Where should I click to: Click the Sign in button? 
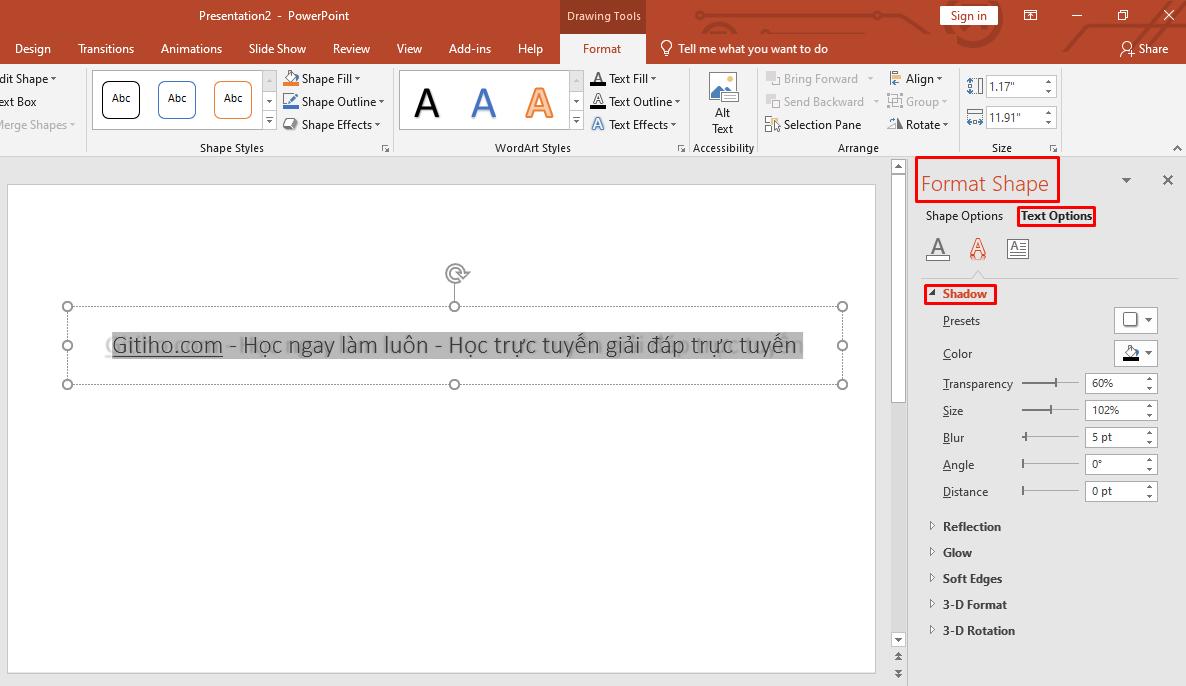coord(967,15)
